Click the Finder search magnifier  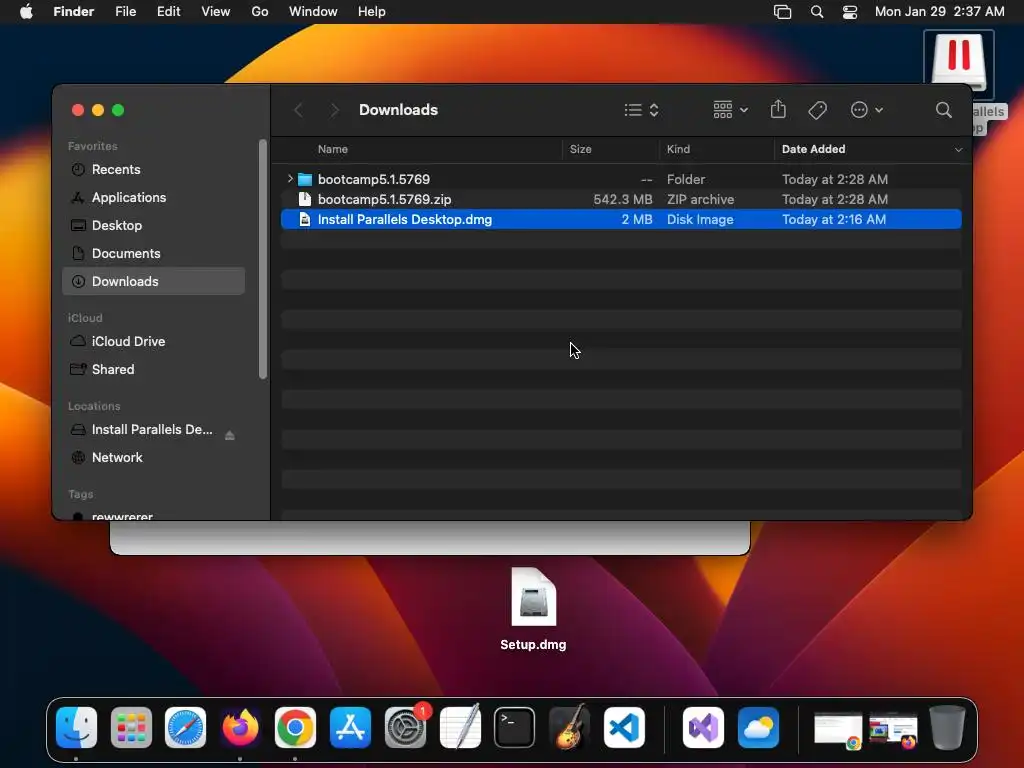pyautogui.click(x=943, y=110)
